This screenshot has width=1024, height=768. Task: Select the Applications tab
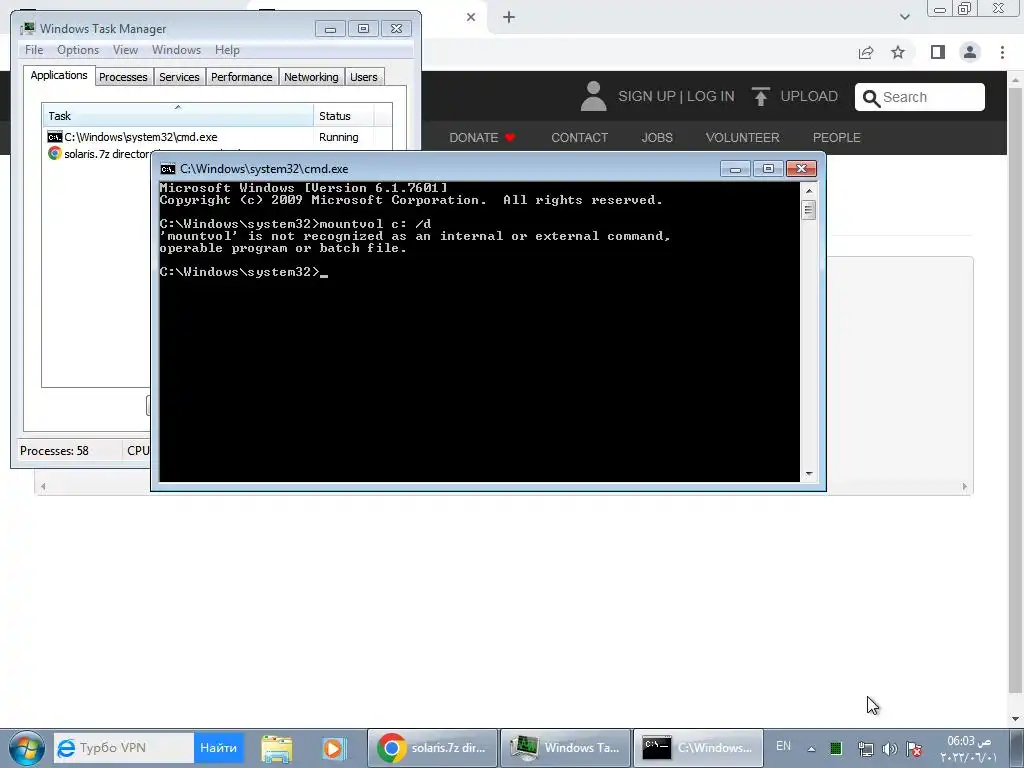click(x=59, y=75)
